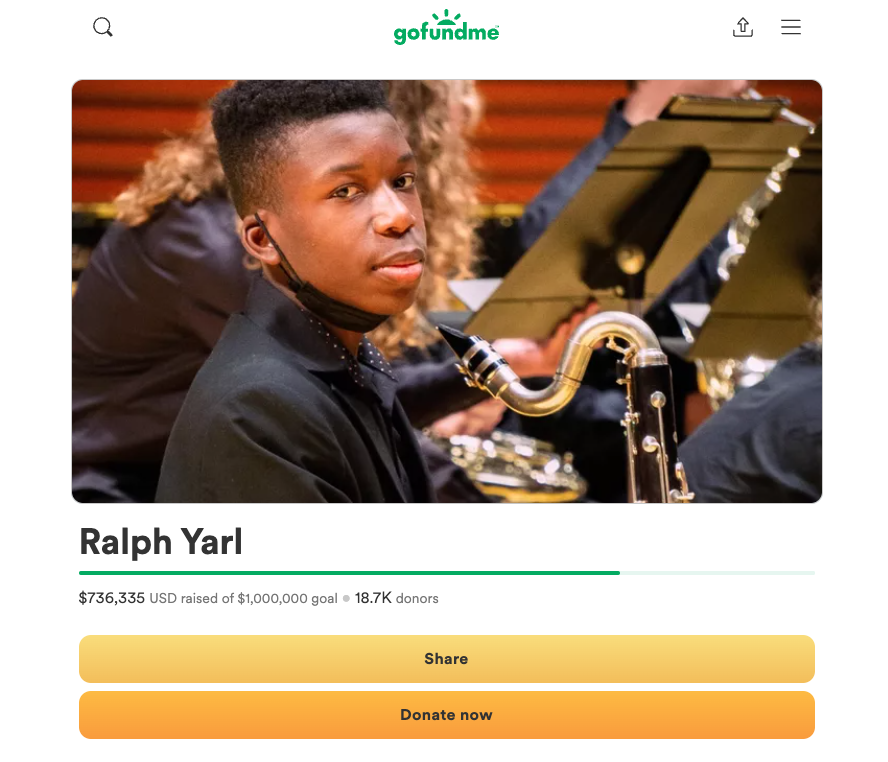Image resolution: width=888 pixels, height=762 pixels.
Task: Click the campaign hero photo
Action: (x=447, y=291)
